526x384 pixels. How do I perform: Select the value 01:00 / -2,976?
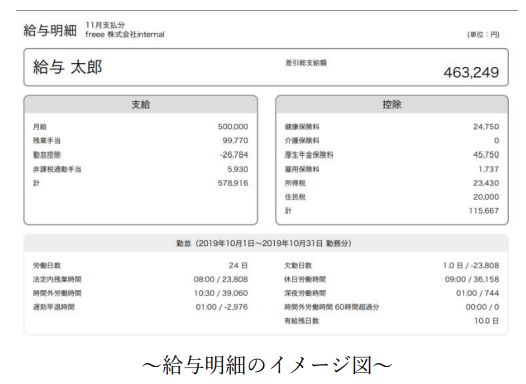point(222,307)
